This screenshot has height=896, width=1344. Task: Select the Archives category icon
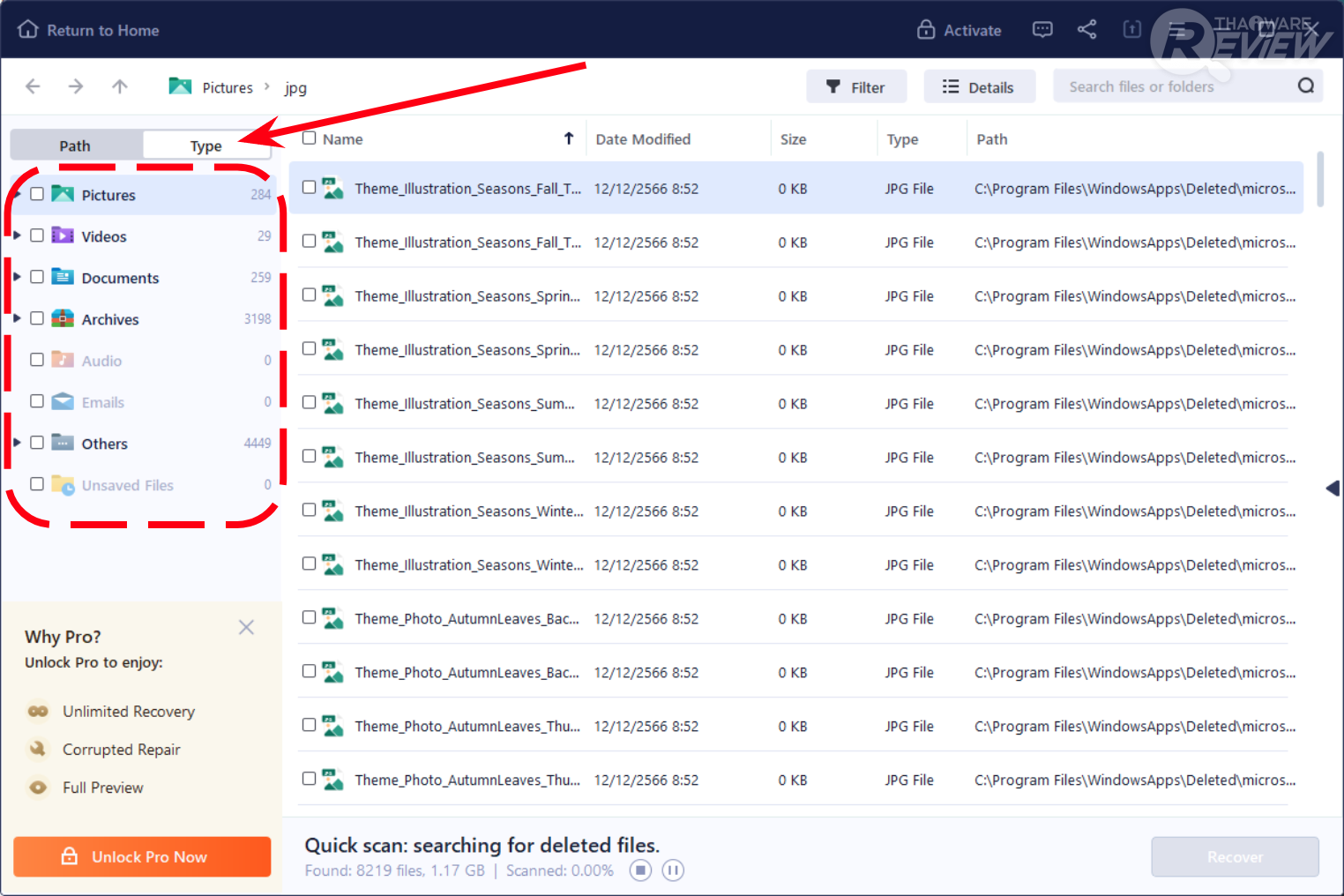(x=63, y=318)
